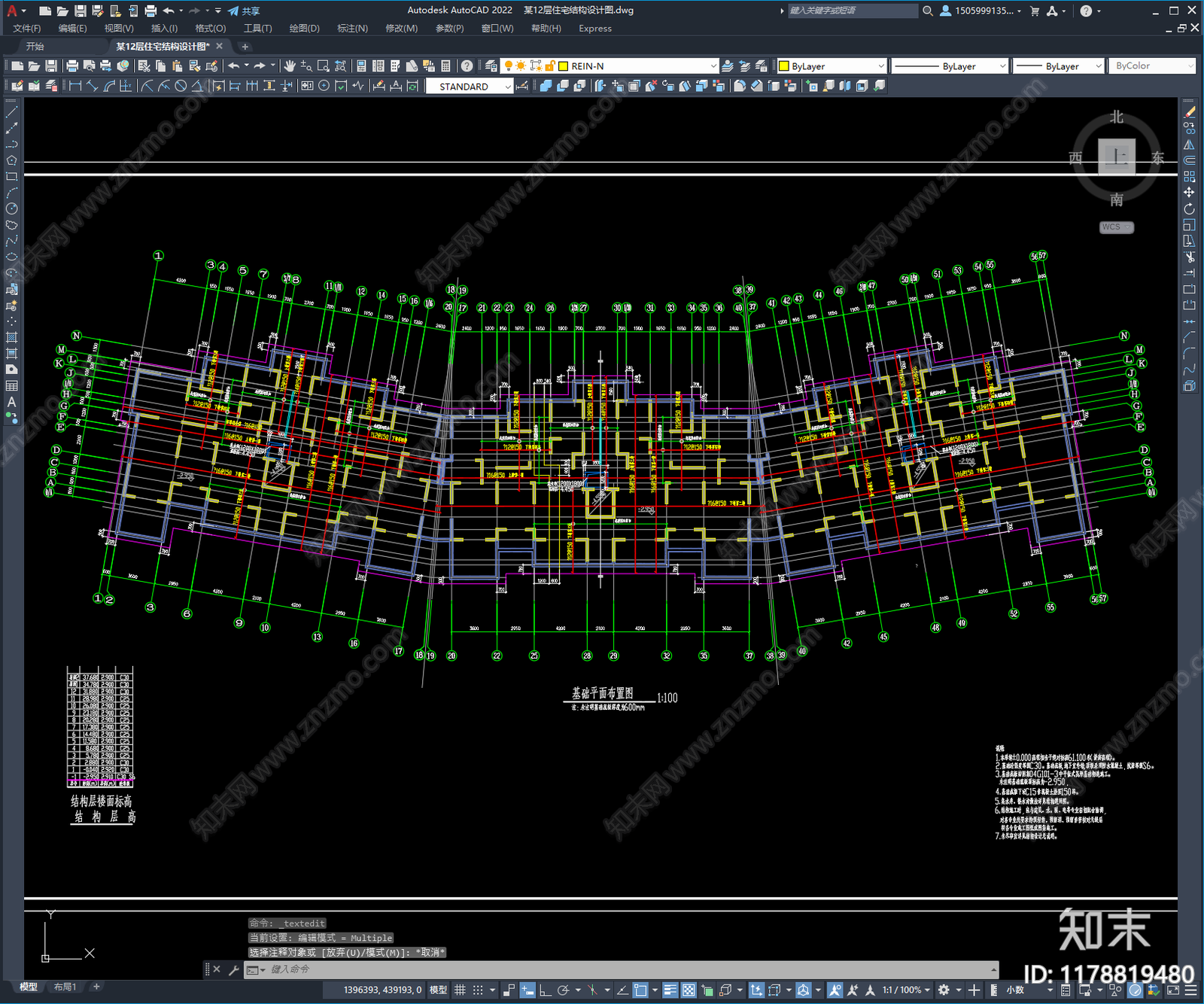Open the ByLayer yellow color control
Screen dimensions: 1204x1004
click(x=832, y=66)
